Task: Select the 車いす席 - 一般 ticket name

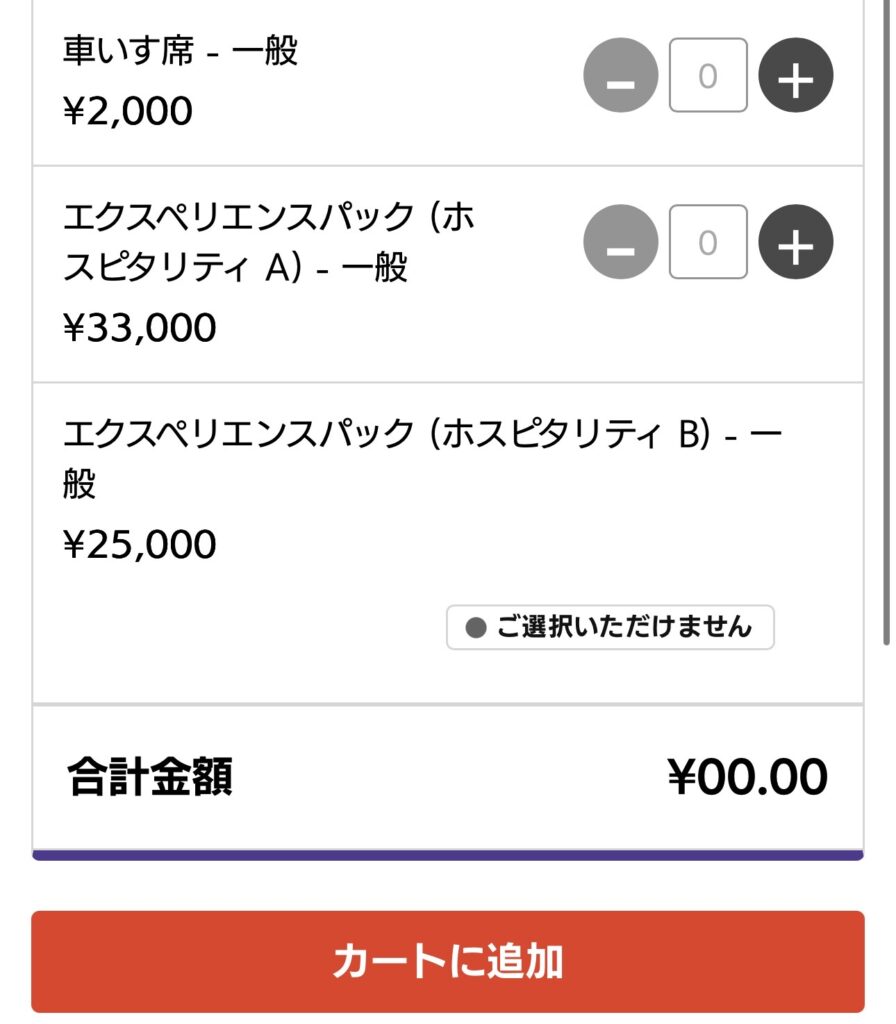Action: coord(180,51)
